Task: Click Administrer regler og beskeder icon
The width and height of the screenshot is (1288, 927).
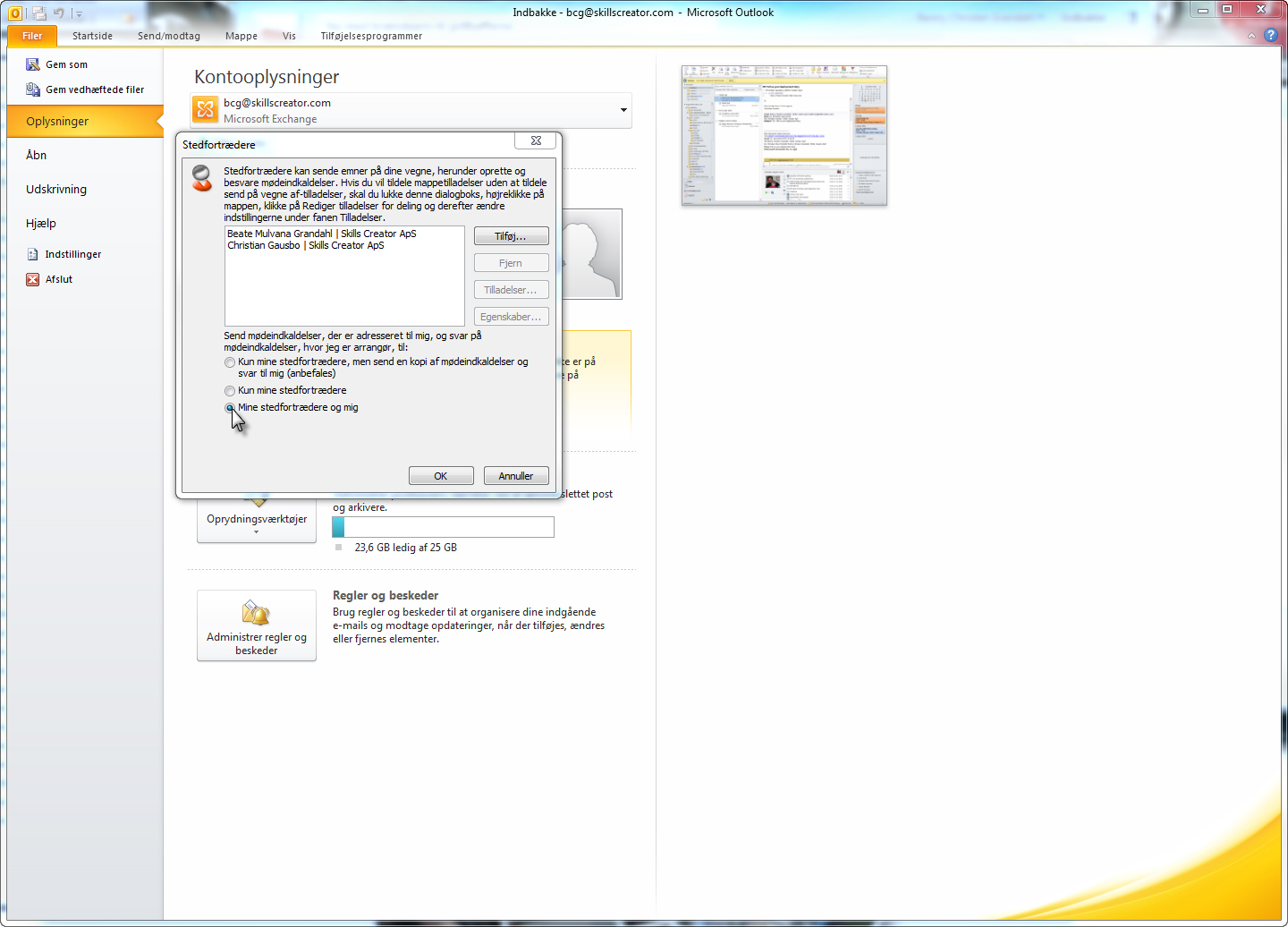Action: click(257, 613)
